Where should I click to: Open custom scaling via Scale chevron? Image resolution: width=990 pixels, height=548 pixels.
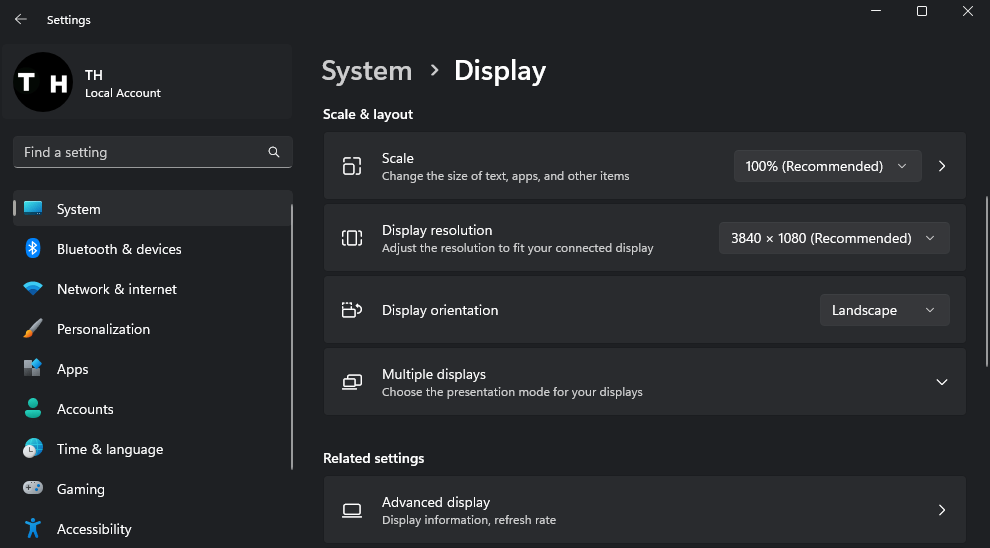tap(942, 166)
